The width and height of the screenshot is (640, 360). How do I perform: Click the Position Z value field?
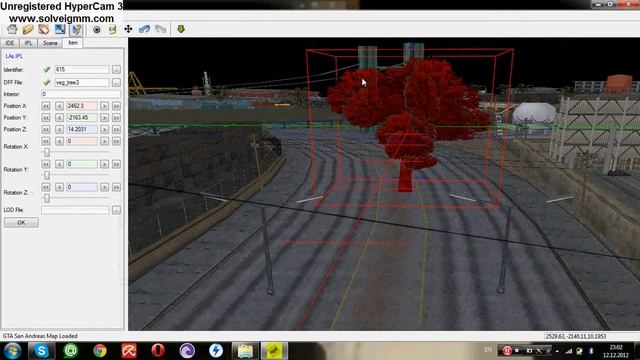click(82, 129)
